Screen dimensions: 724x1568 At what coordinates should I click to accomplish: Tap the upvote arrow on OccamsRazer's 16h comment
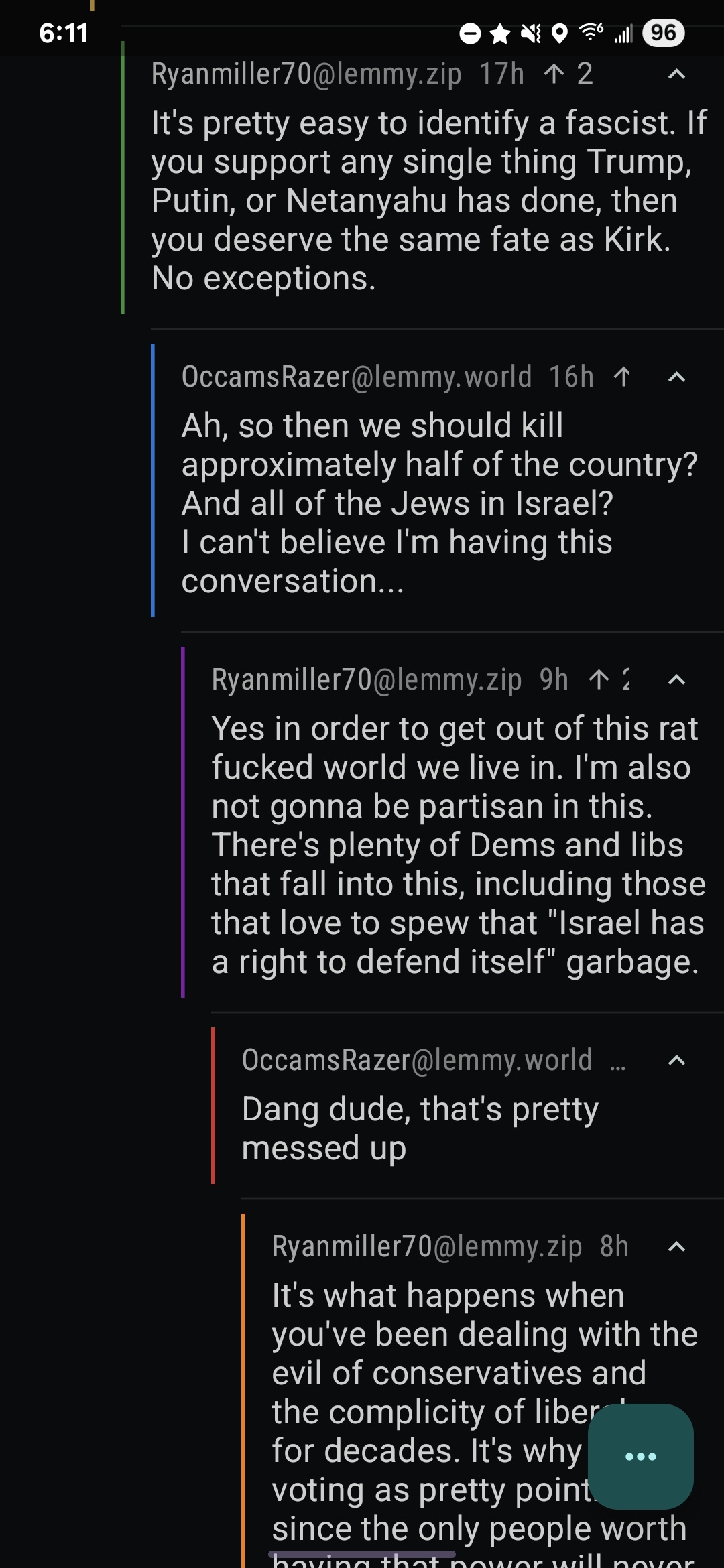coord(622,377)
